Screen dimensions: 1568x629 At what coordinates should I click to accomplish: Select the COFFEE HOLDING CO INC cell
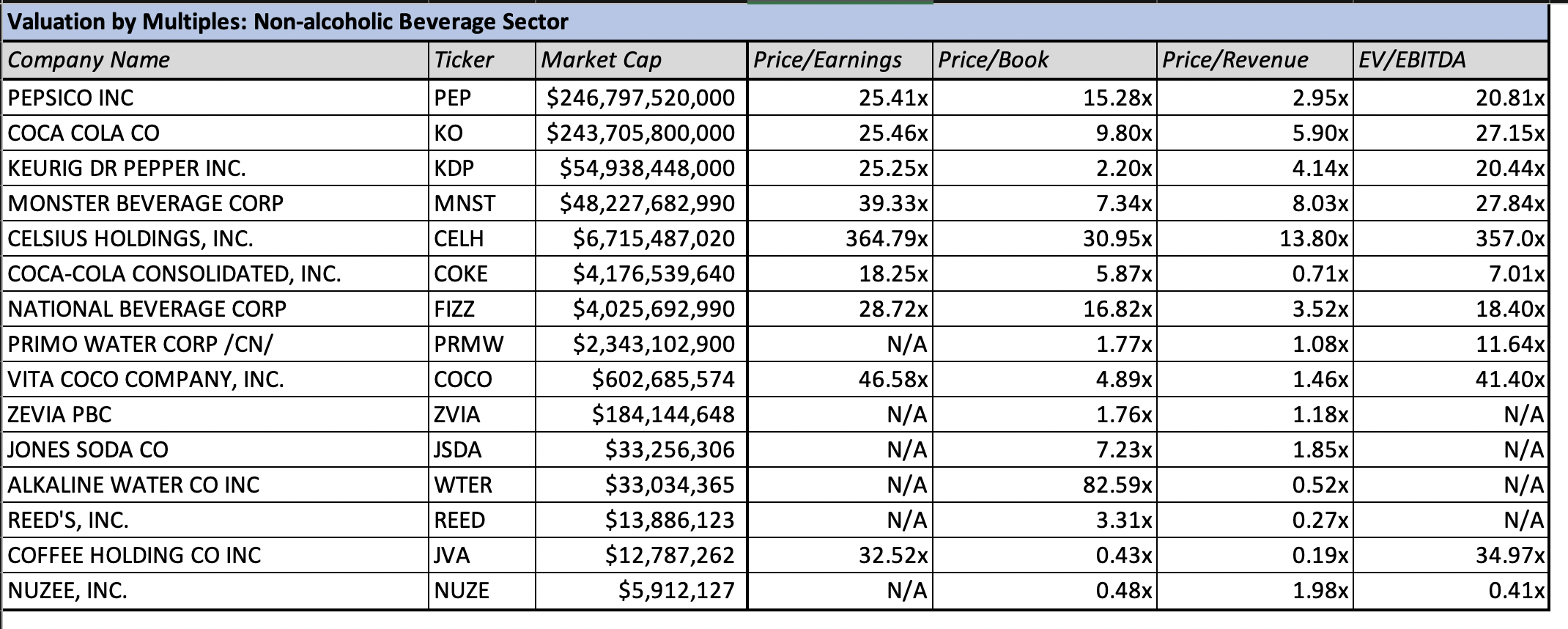click(x=215, y=555)
